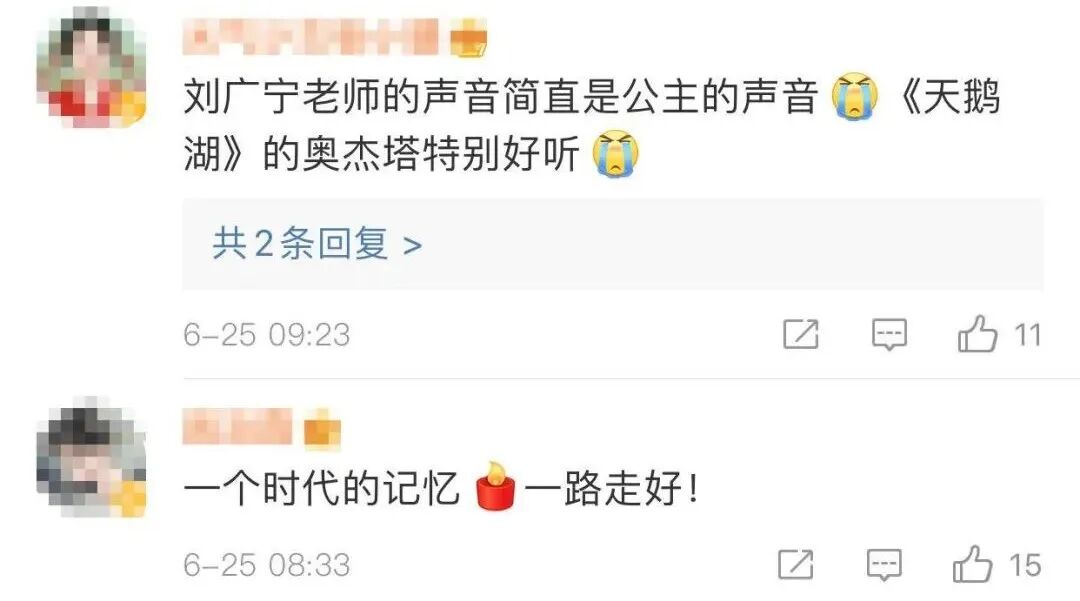
Task: Click the crying emoji after 公主的声音
Action: tap(855, 96)
